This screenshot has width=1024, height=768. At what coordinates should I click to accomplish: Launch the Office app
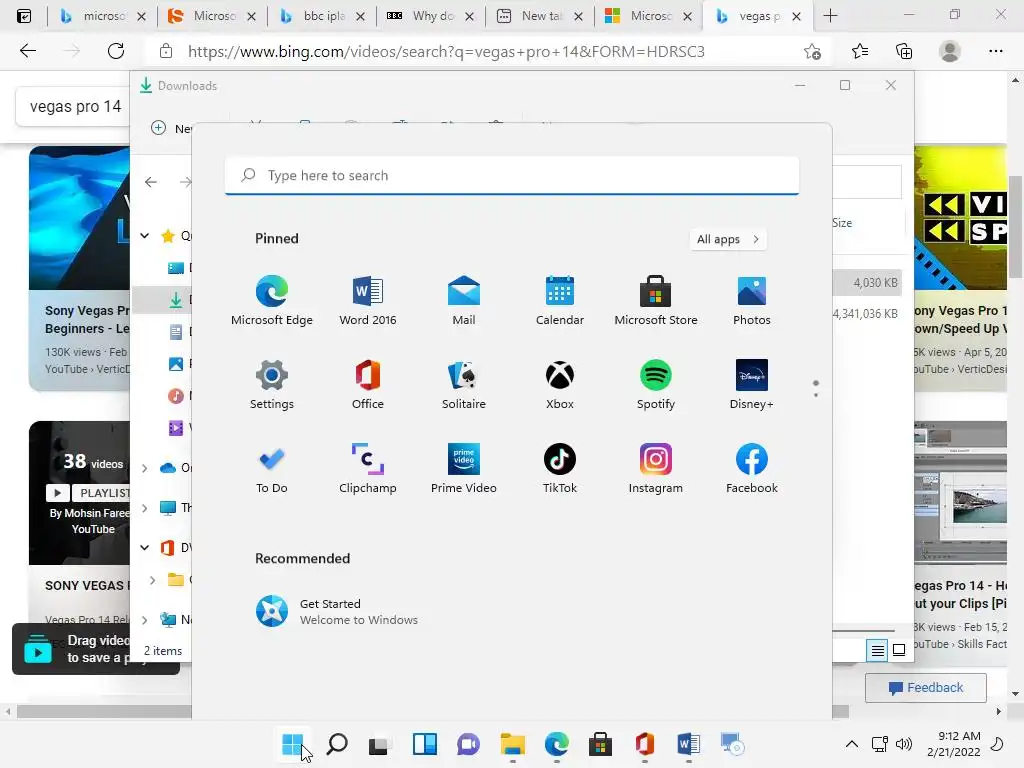pyautogui.click(x=368, y=385)
